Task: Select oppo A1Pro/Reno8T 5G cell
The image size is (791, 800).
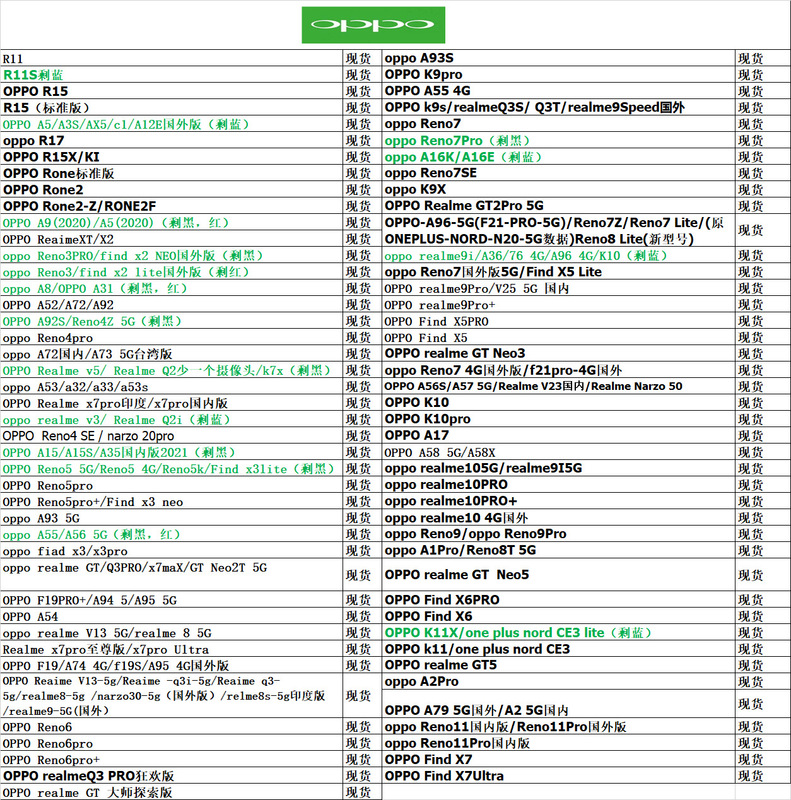Action: pos(558,550)
